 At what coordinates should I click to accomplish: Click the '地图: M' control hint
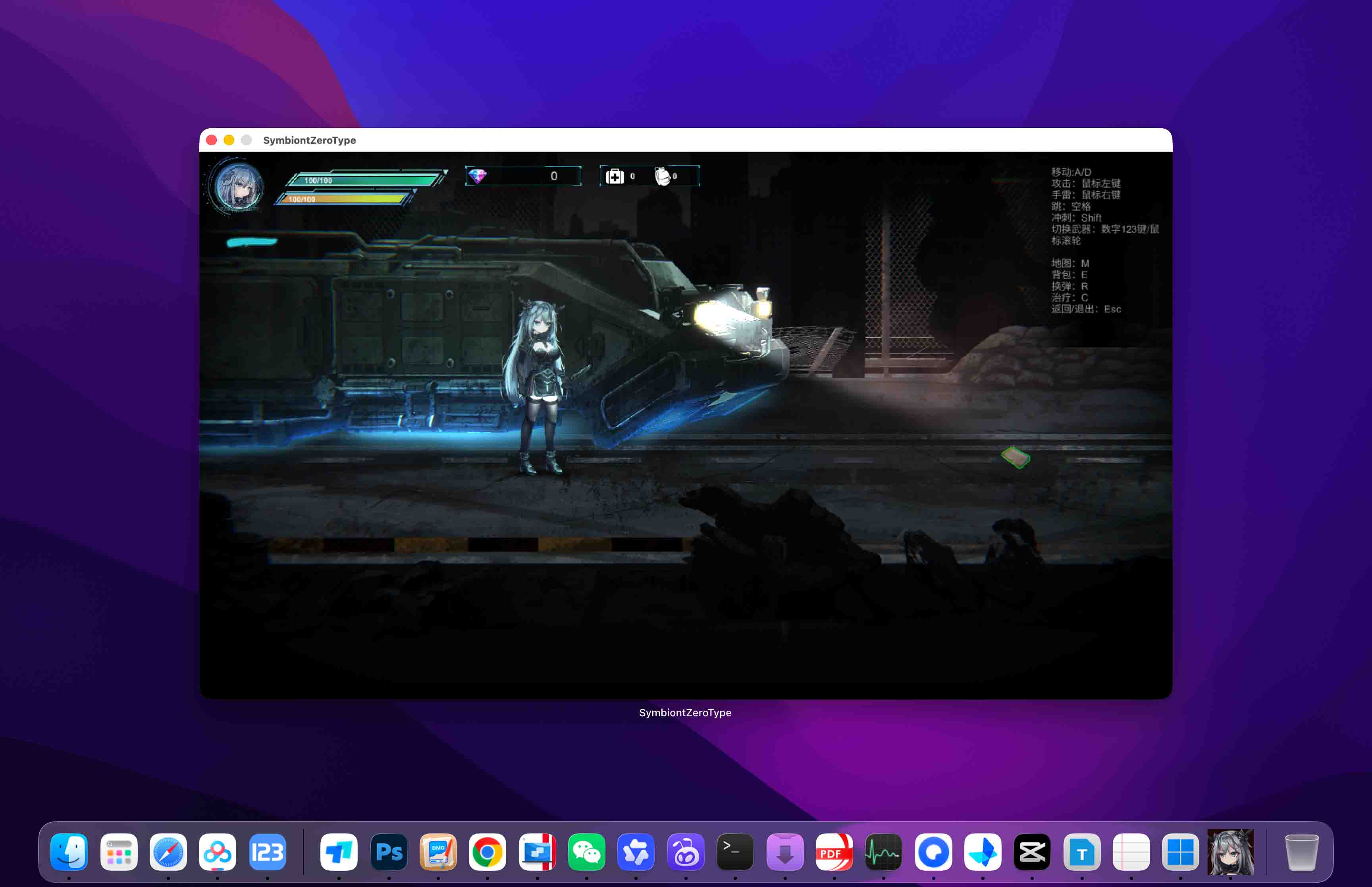click(1070, 263)
